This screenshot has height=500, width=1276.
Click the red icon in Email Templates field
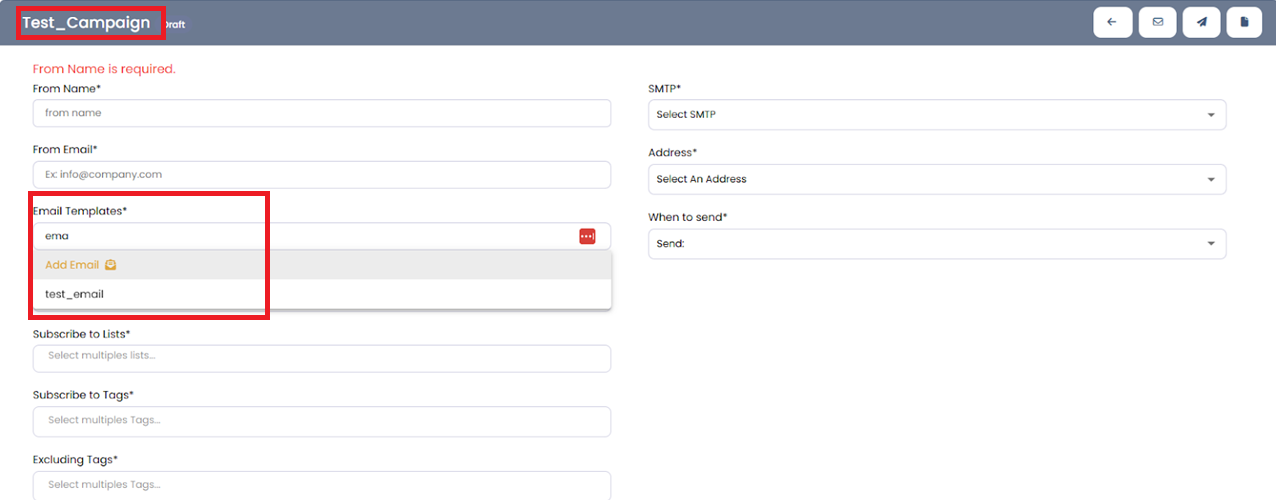[587, 236]
